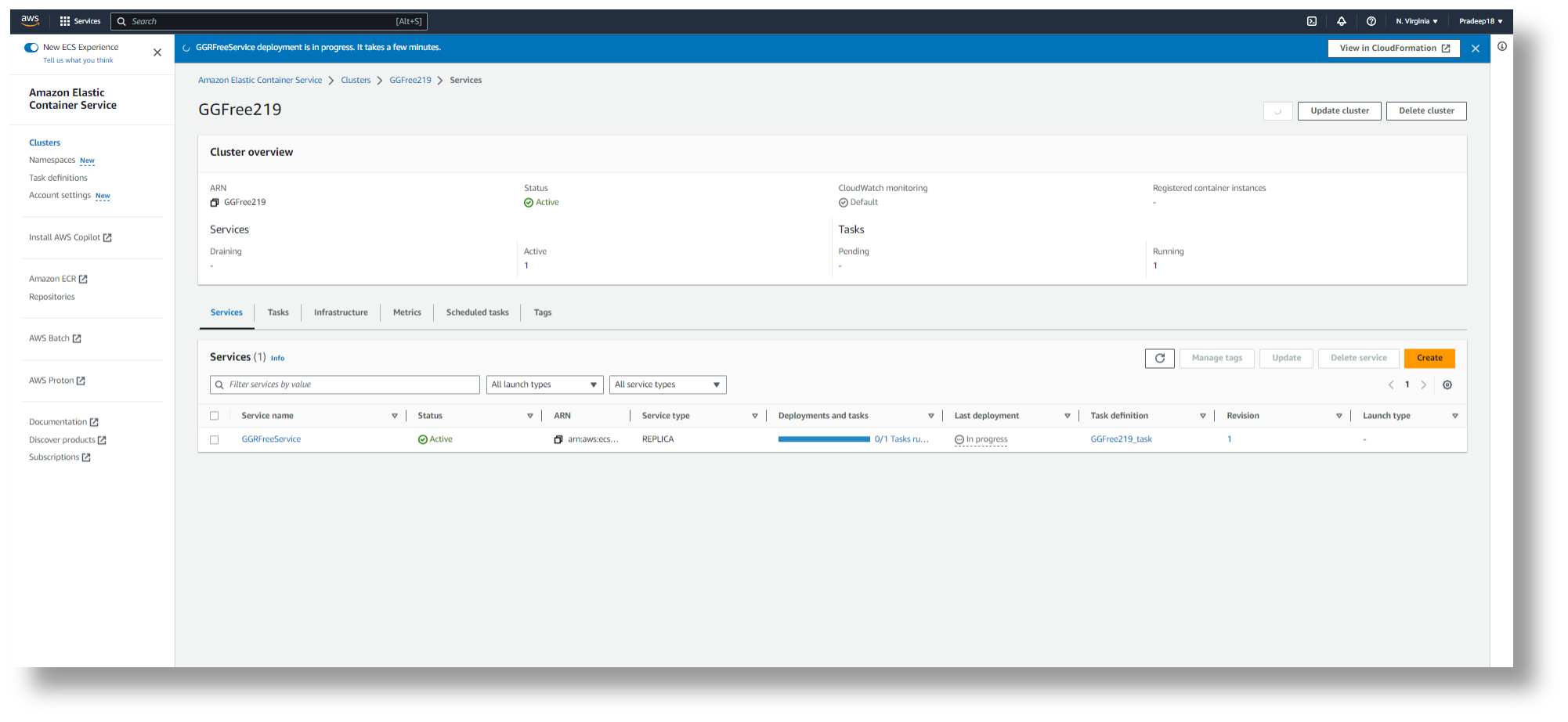Open services table preferences gear

point(1447,385)
